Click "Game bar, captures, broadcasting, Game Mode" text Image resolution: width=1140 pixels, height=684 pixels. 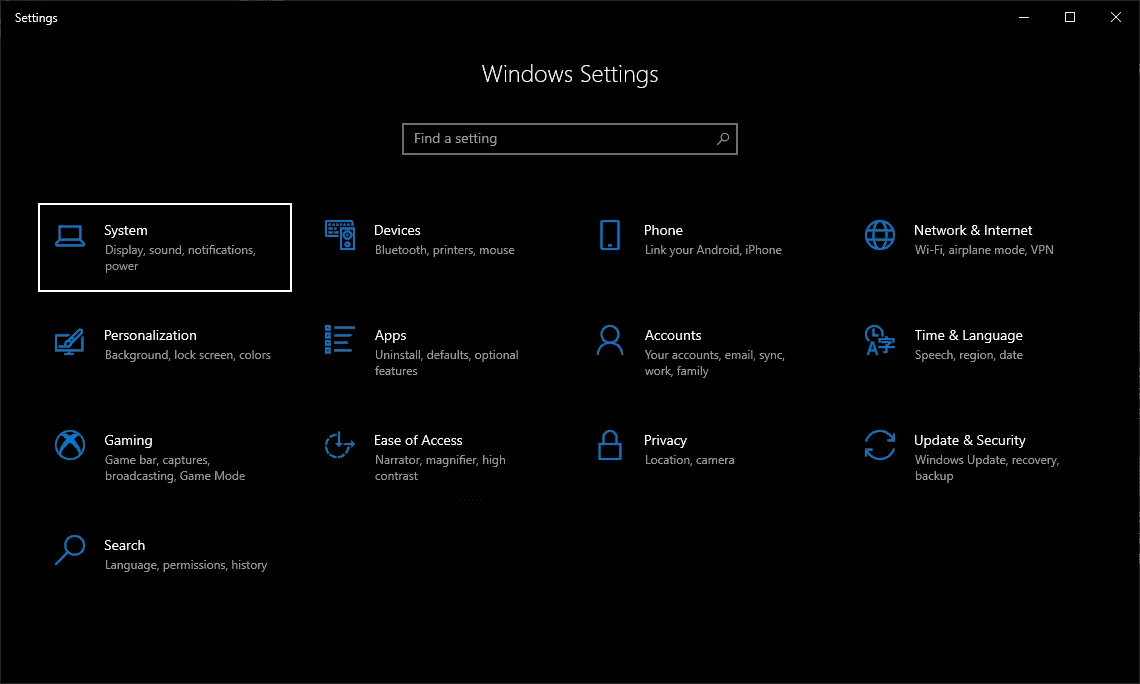[x=175, y=468]
